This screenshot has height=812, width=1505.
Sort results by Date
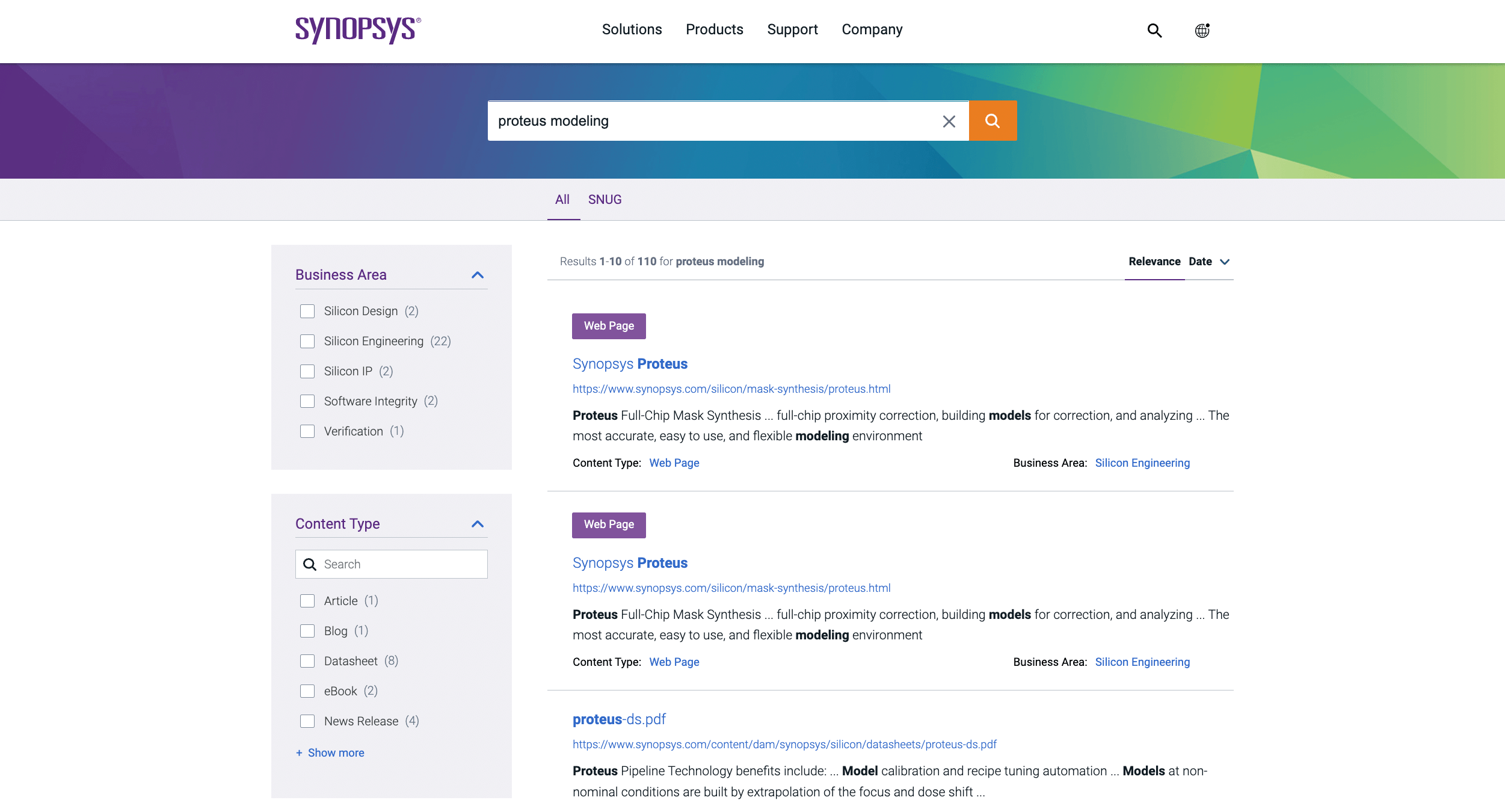pos(1200,262)
